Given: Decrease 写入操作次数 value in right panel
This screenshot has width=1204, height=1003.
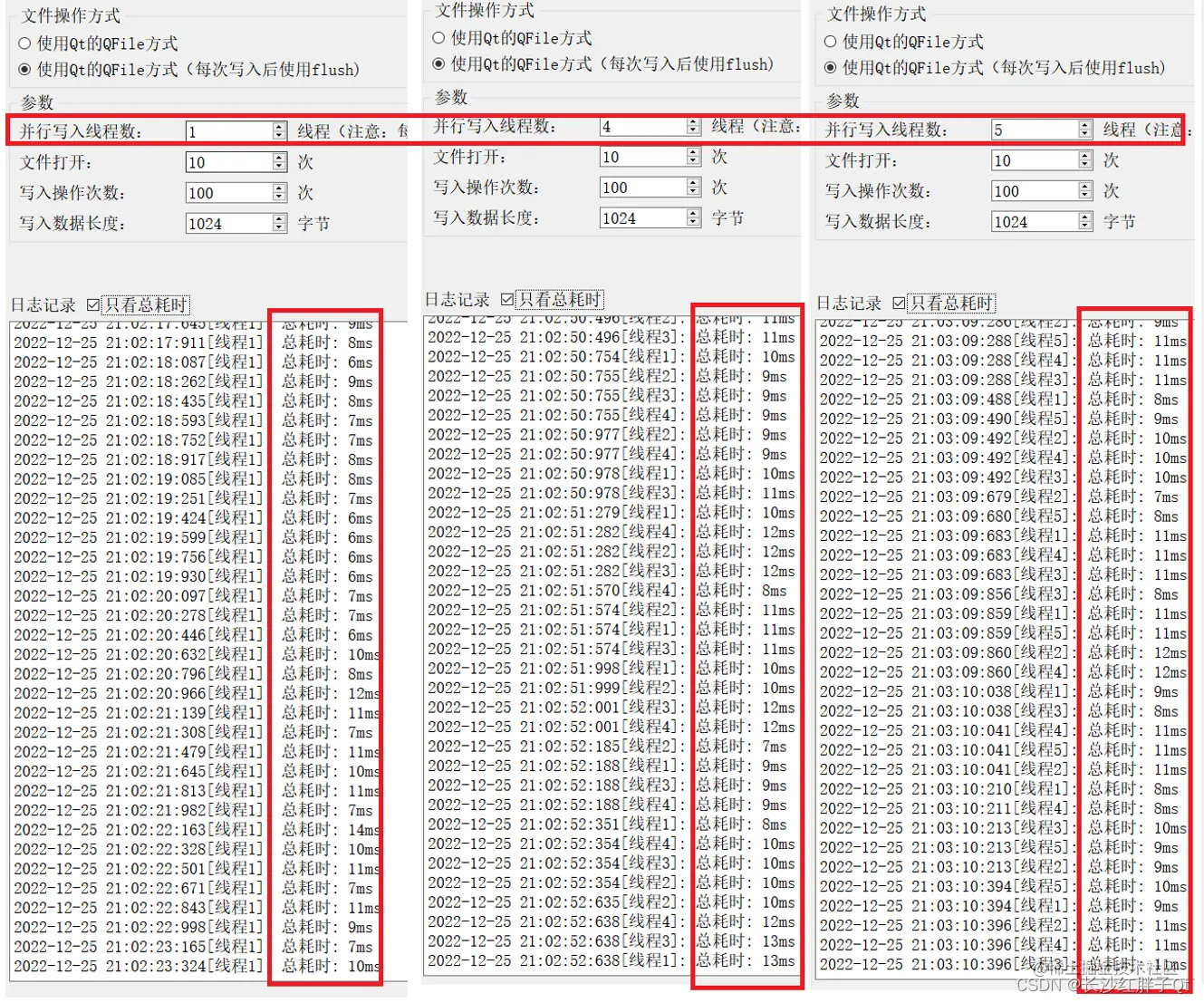Looking at the screenshot, I should (x=1084, y=197).
